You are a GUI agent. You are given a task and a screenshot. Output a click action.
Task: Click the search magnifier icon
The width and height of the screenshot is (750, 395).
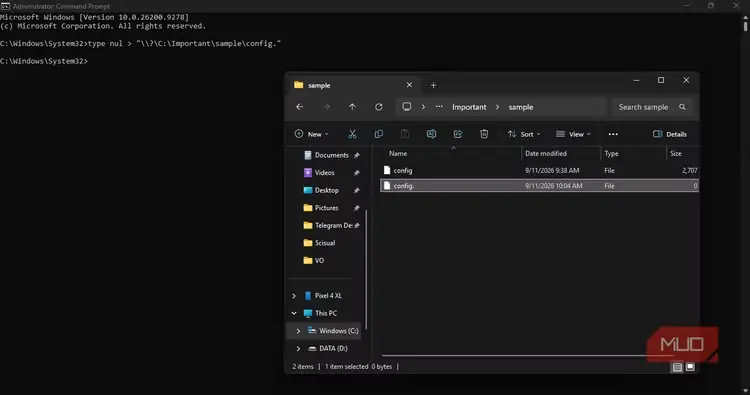[683, 107]
